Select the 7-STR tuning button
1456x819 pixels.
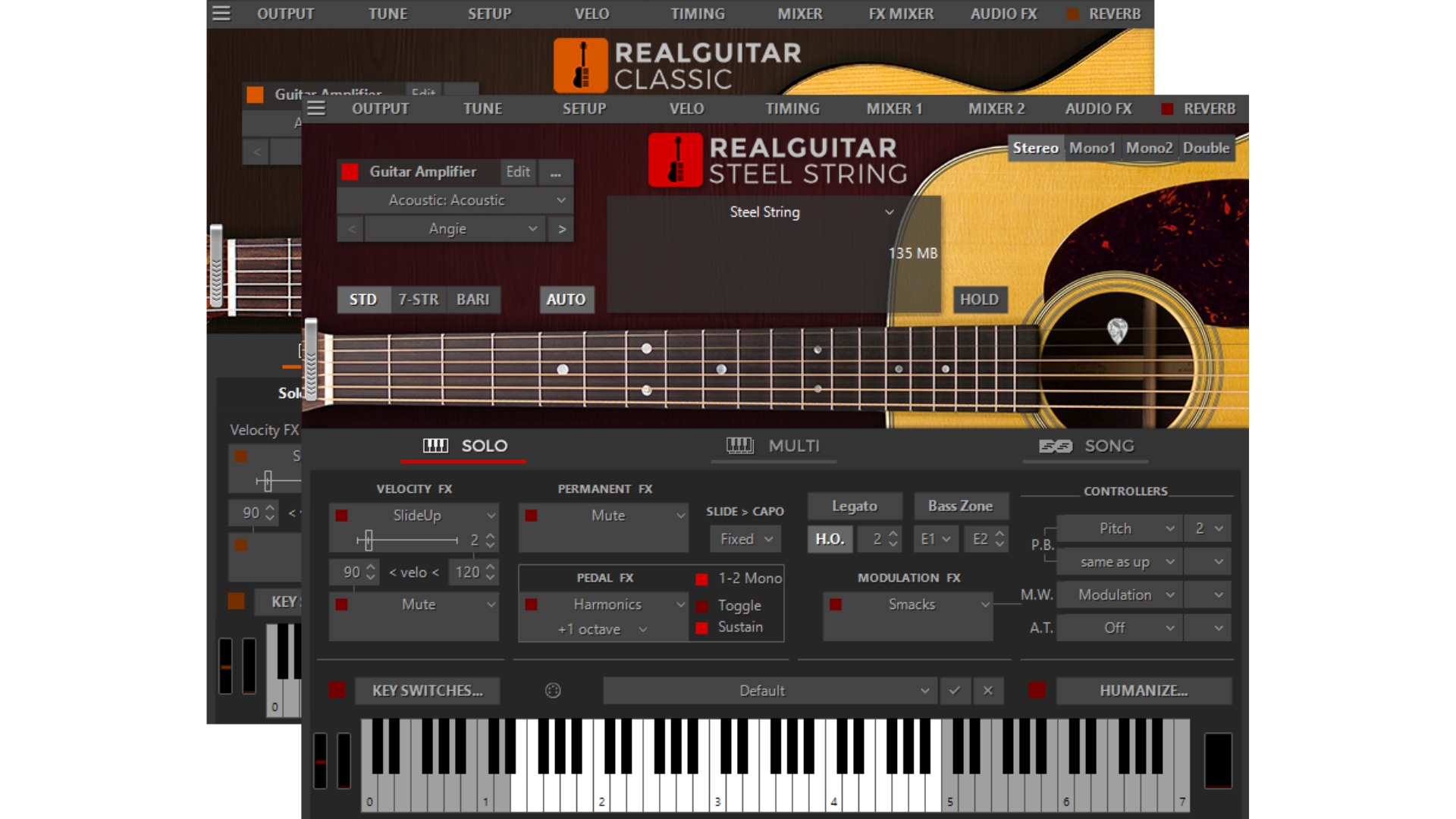pyautogui.click(x=419, y=300)
